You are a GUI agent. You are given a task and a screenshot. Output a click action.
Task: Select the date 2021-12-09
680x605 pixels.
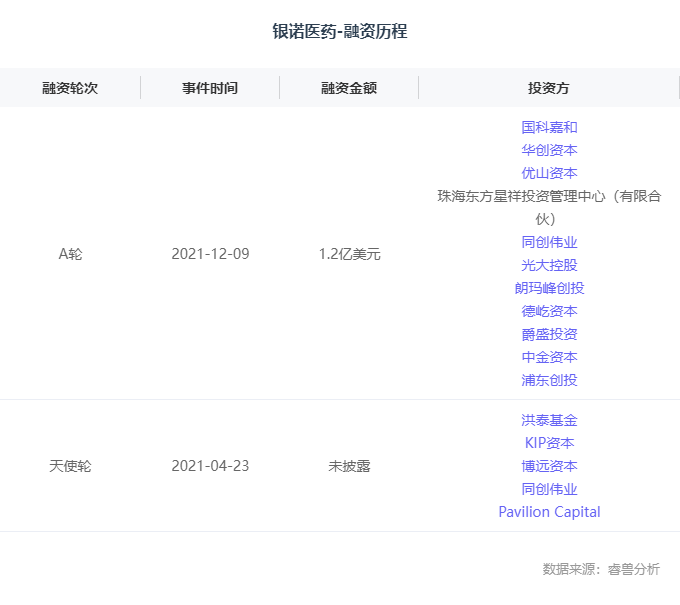tap(210, 254)
